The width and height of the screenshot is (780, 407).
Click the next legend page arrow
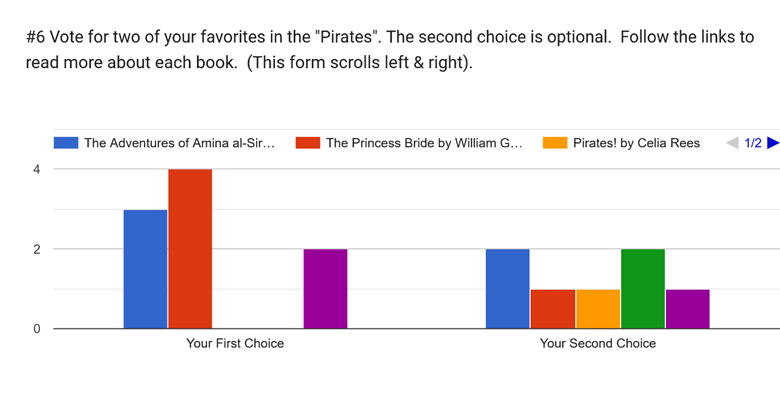click(772, 143)
